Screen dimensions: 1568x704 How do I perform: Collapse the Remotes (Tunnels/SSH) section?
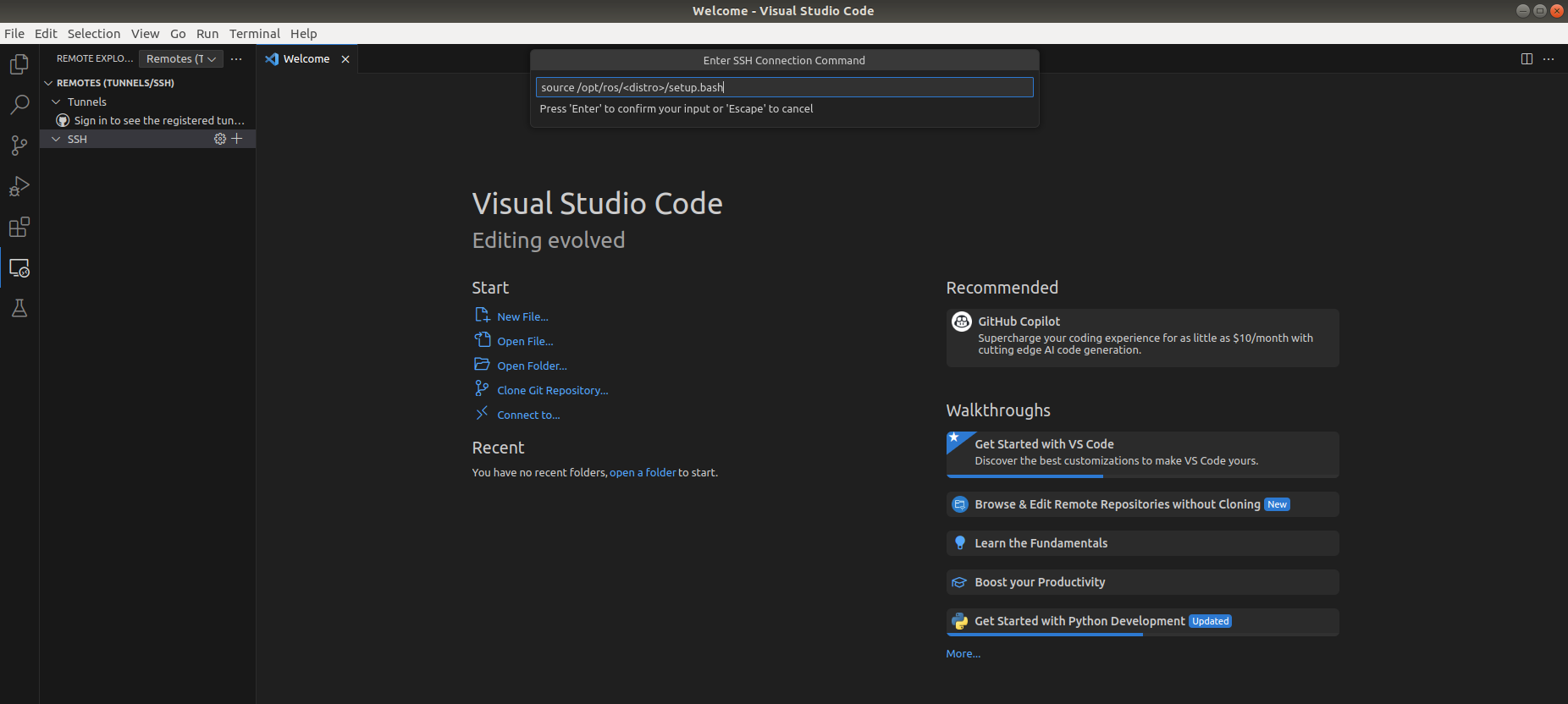[x=48, y=83]
